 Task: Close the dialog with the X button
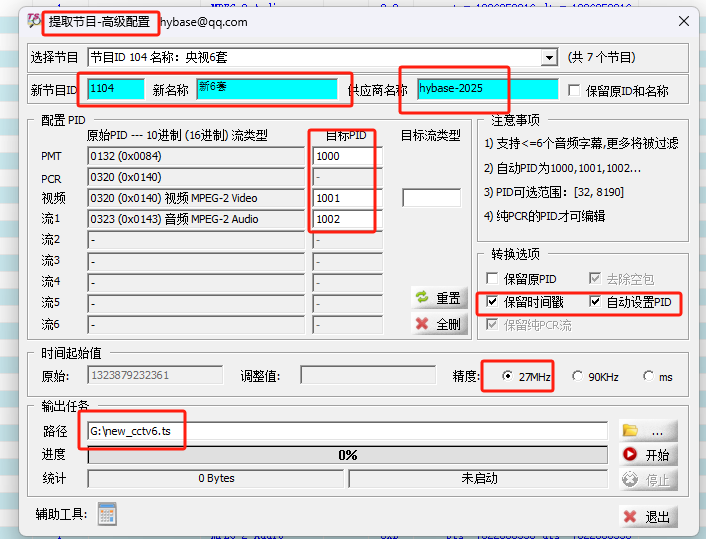pos(683,21)
